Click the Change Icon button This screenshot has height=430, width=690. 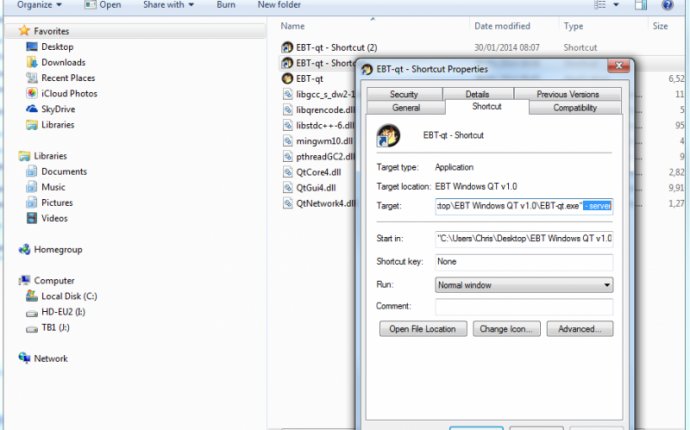point(506,329)
